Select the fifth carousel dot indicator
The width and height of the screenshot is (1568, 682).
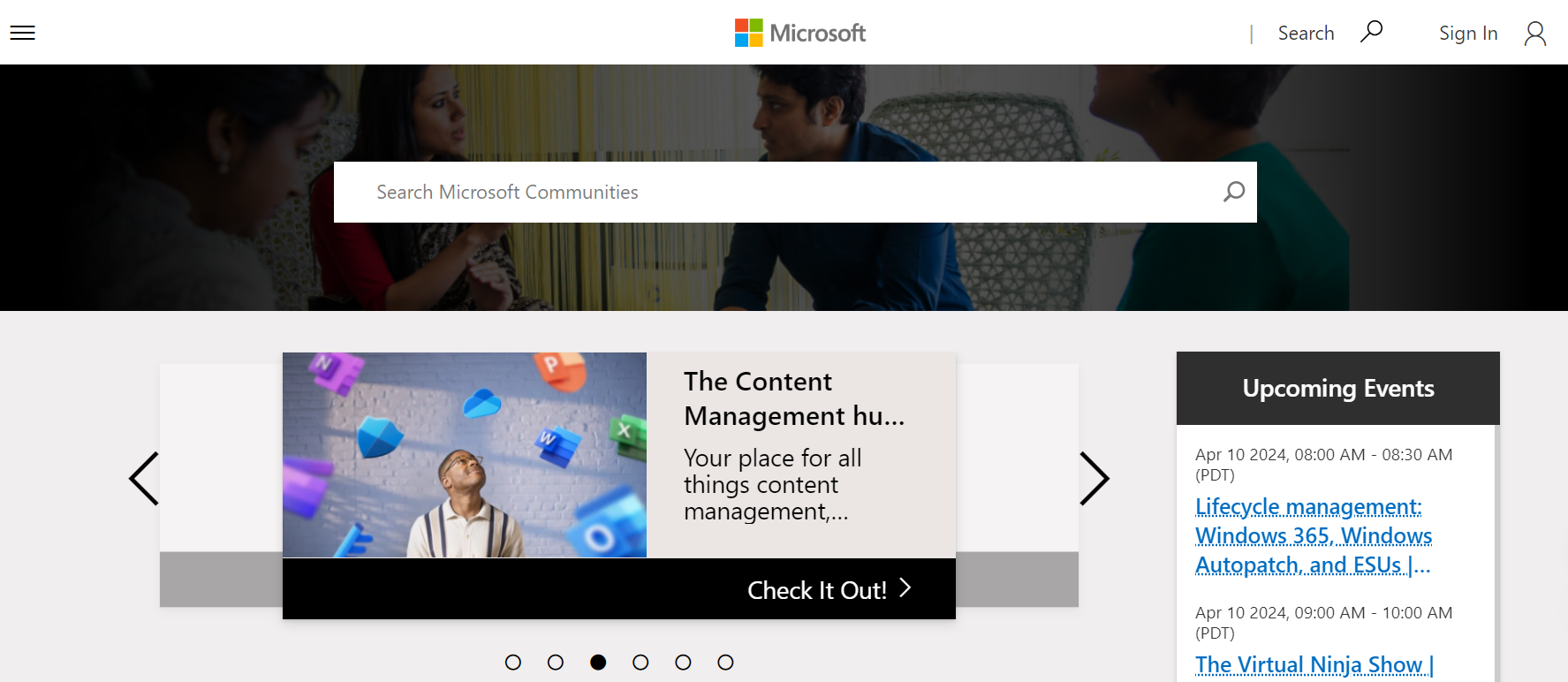[683, 663]
